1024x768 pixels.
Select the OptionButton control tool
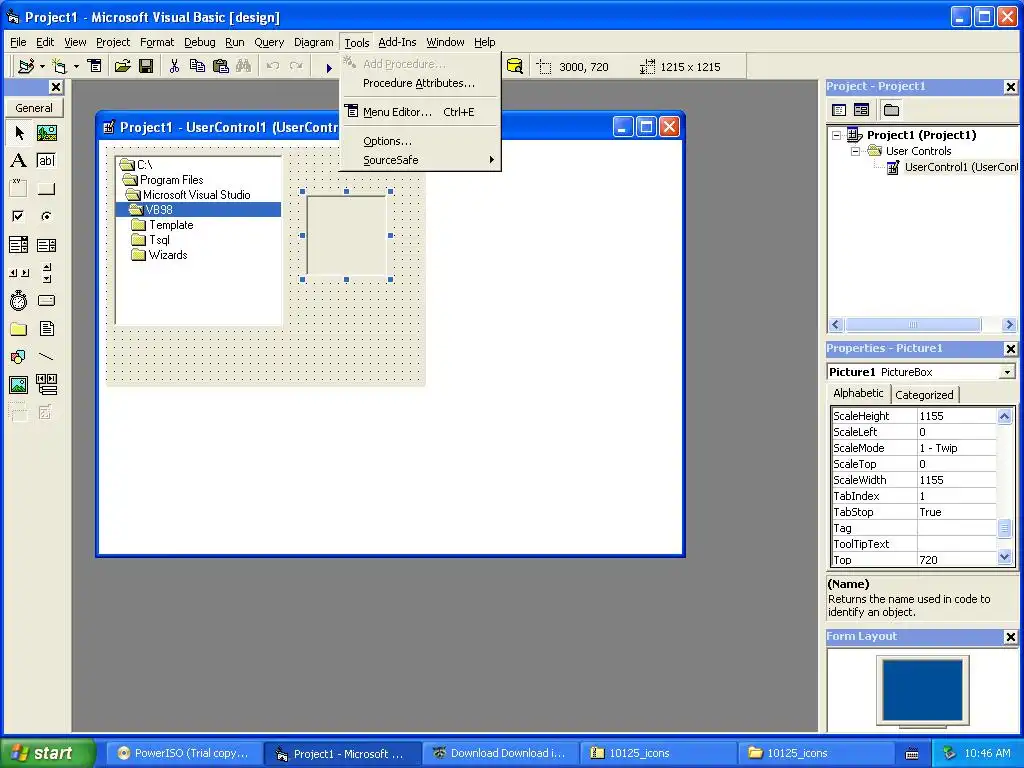coord(46,216)
